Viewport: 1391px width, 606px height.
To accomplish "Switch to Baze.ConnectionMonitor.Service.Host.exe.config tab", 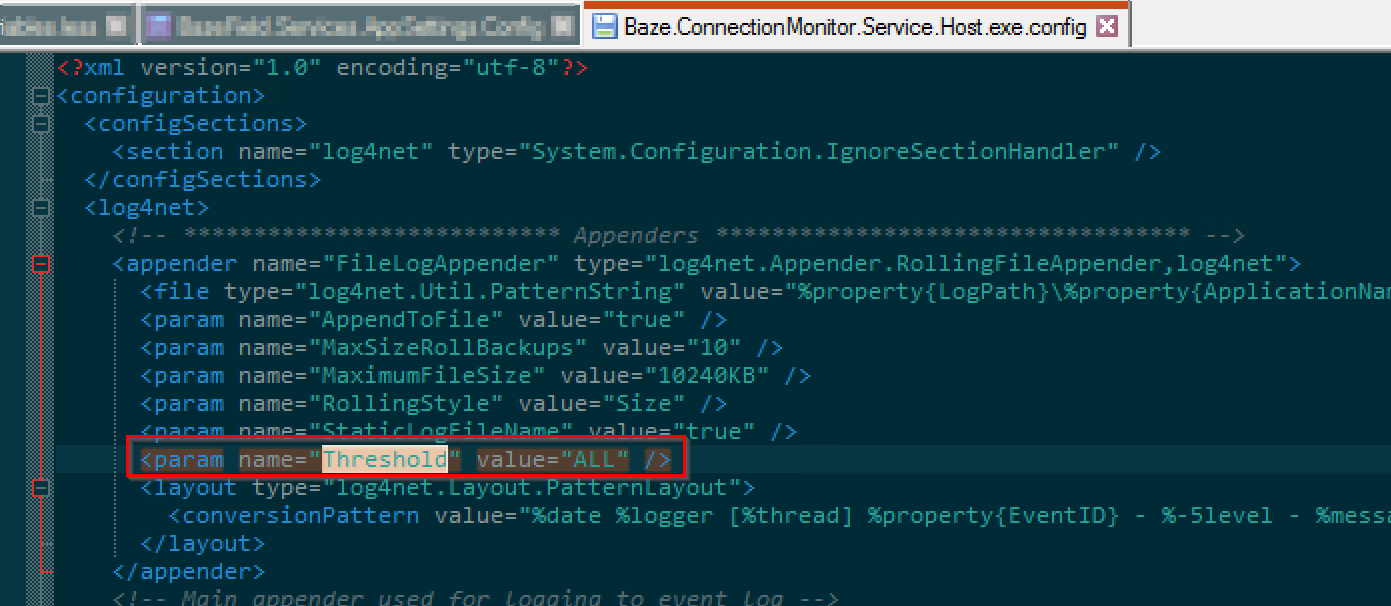I will tap(855, 27).
